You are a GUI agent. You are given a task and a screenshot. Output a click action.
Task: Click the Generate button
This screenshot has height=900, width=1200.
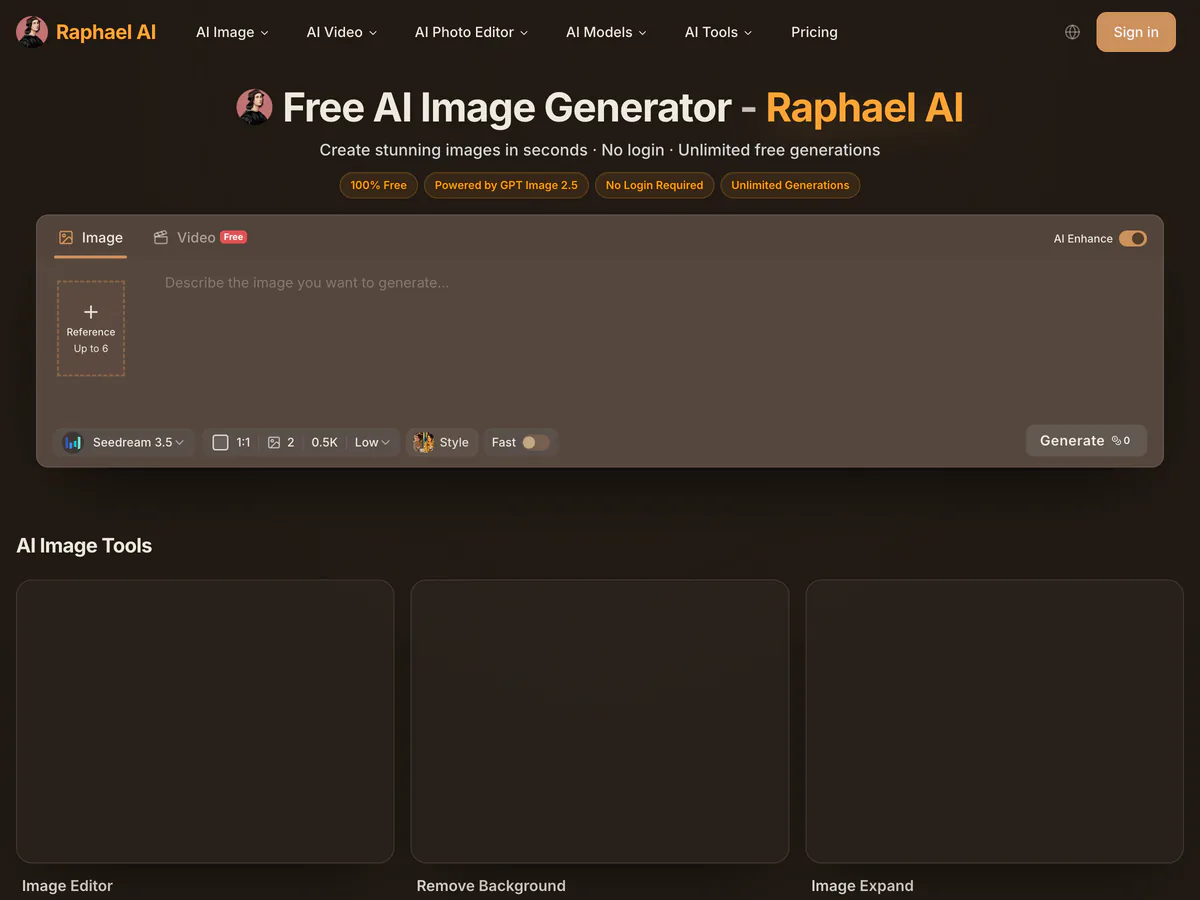tap(1086, 441)
